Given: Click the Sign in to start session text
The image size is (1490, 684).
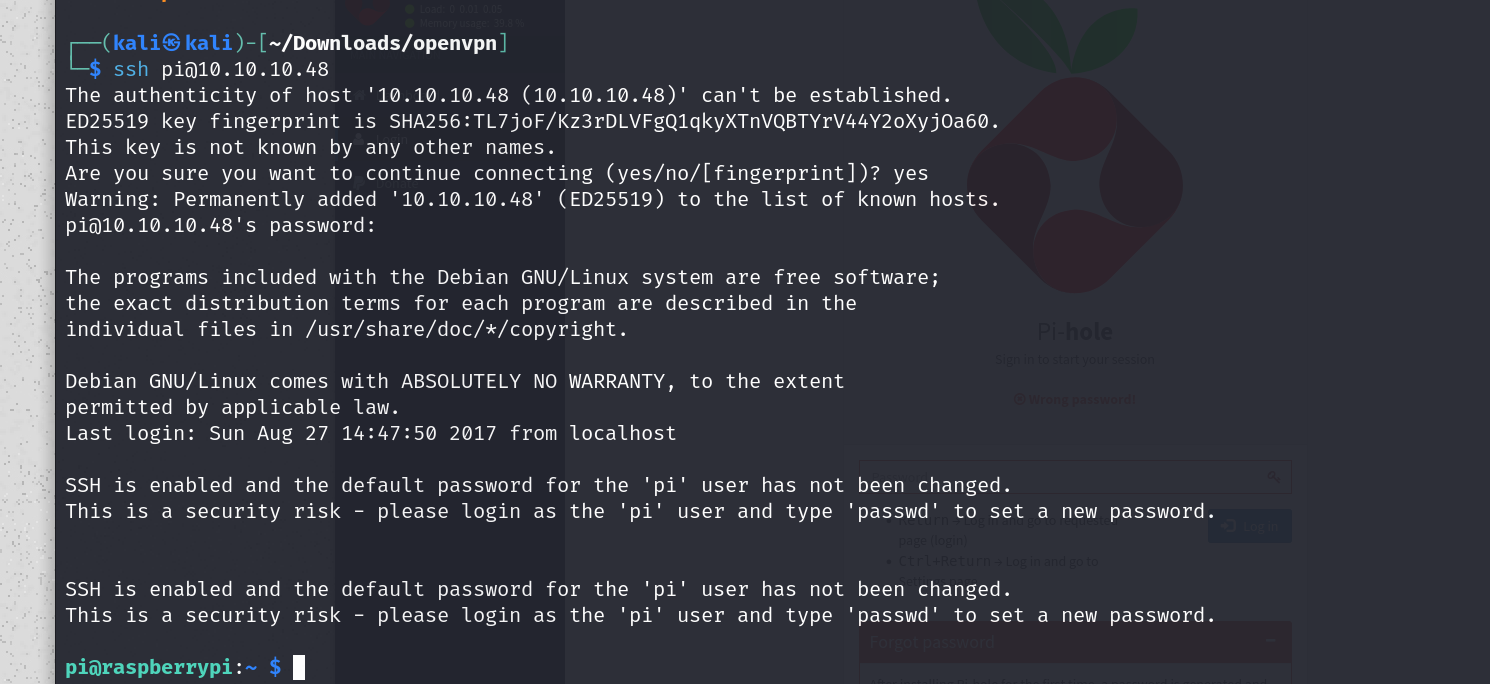Looking at the screenshot, I should (x=1074, y=359).
